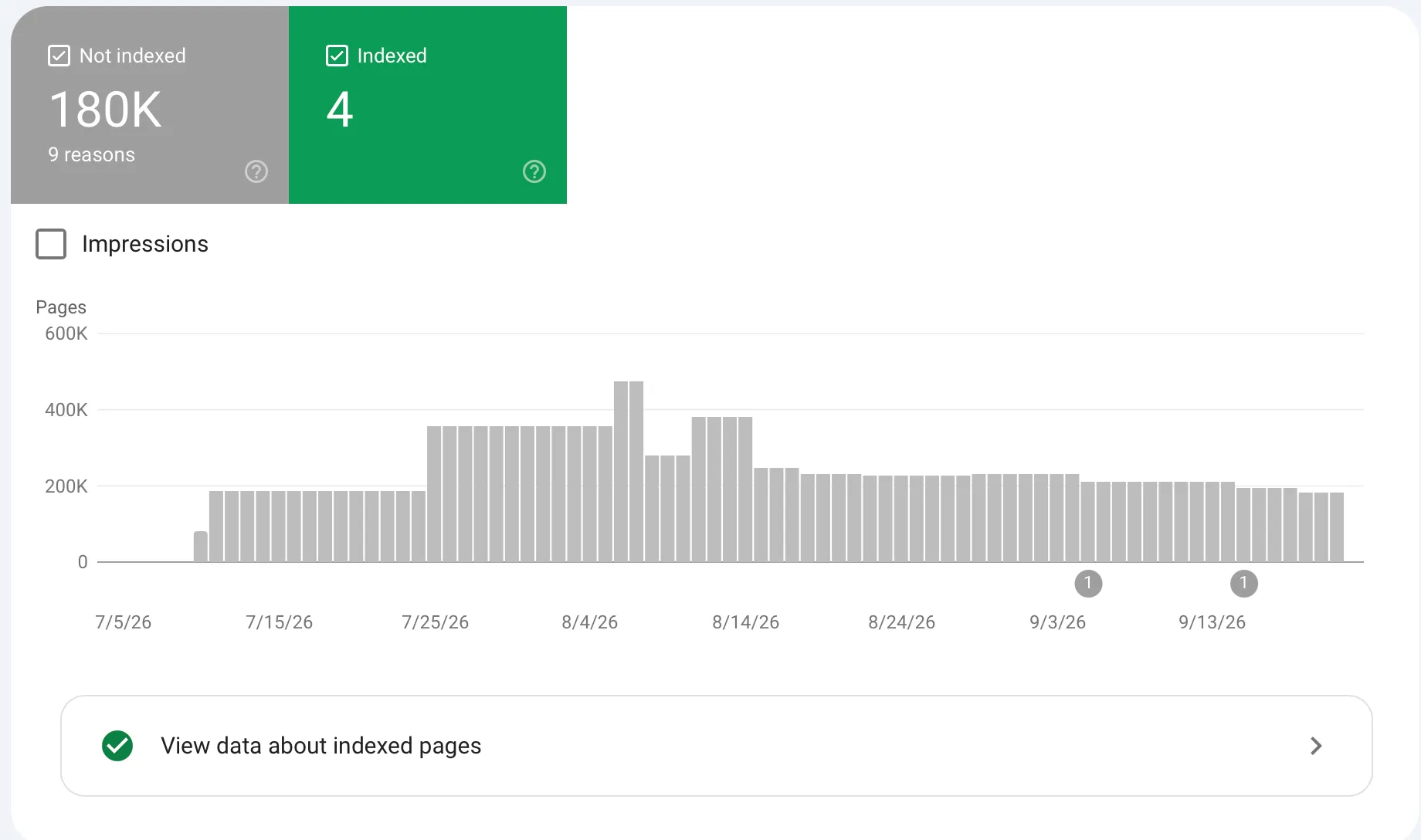Click the annotation marker near 9/13/26
This screenshot has width=1421, height=840.
(x=1243, y=584)
